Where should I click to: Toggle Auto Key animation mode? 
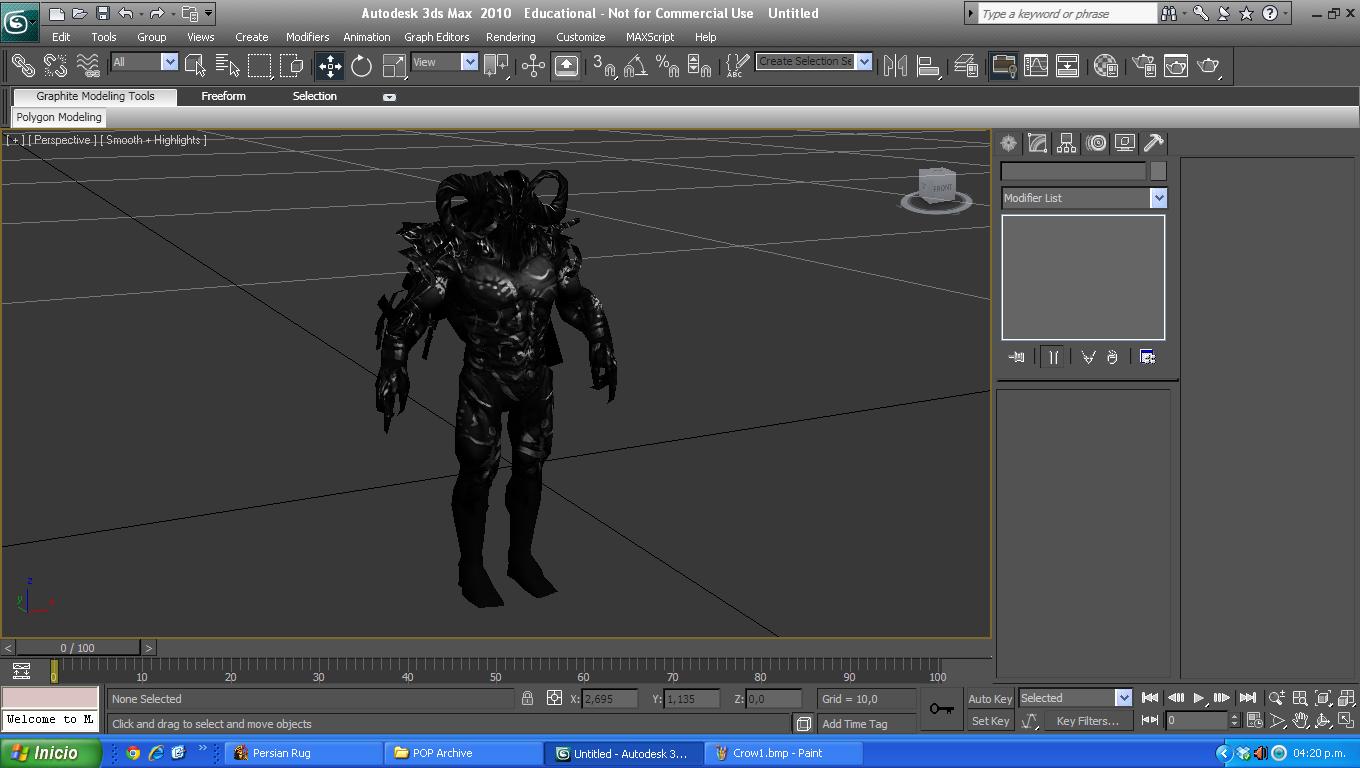click(x=990, y=699)
